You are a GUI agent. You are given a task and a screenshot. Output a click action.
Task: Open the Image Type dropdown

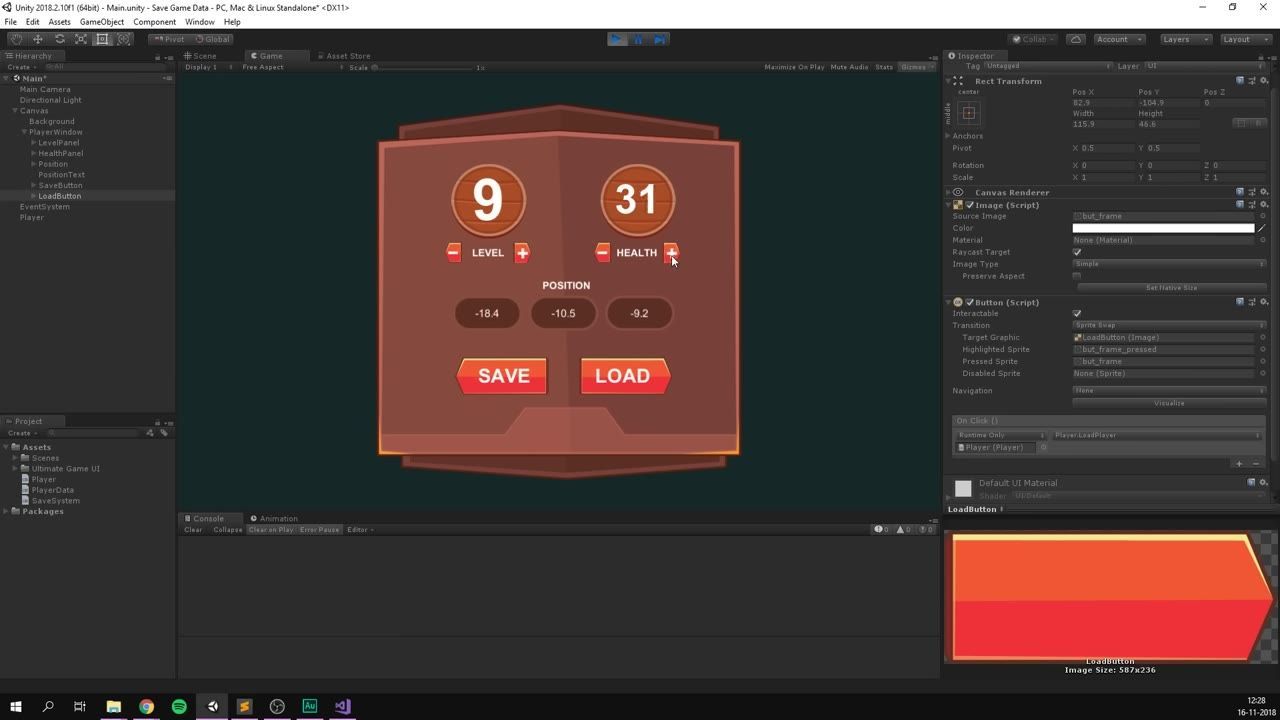(1169, 264)
